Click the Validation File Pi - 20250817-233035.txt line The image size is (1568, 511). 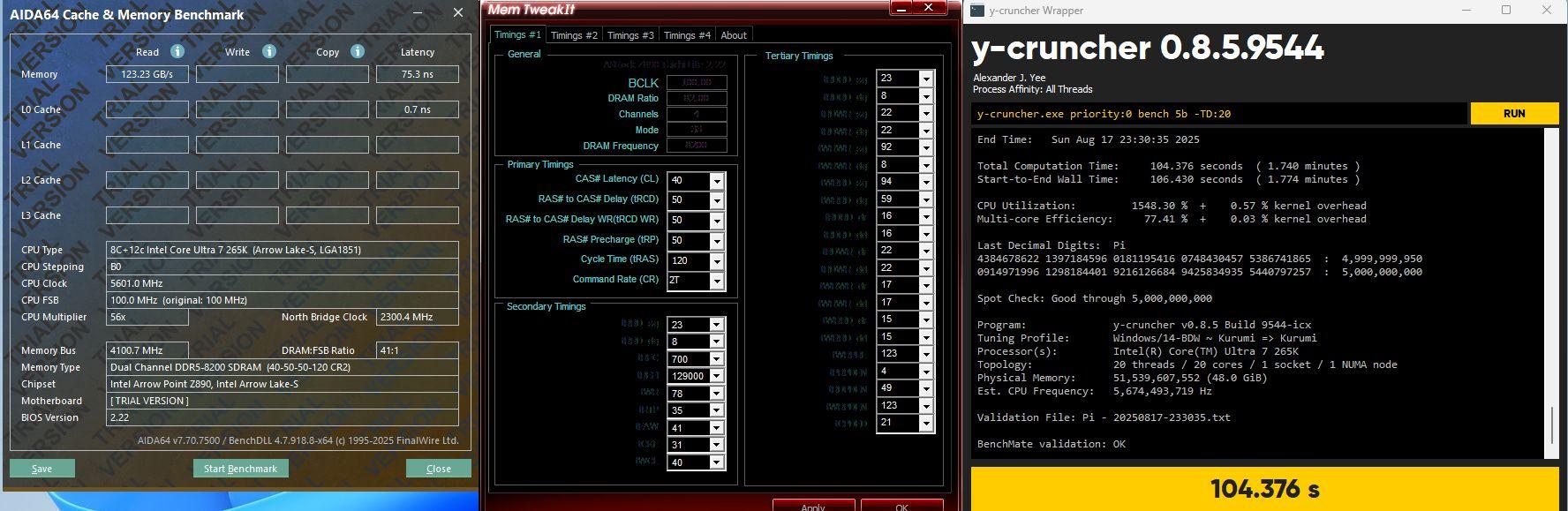tap(1104, 417)
